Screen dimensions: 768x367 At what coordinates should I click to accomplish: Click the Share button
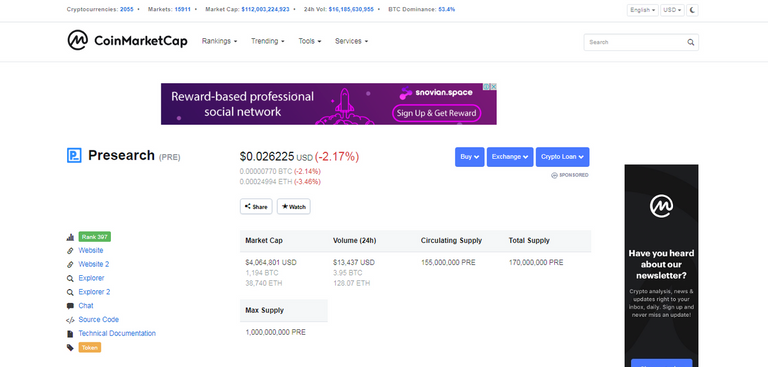point(256,206)
